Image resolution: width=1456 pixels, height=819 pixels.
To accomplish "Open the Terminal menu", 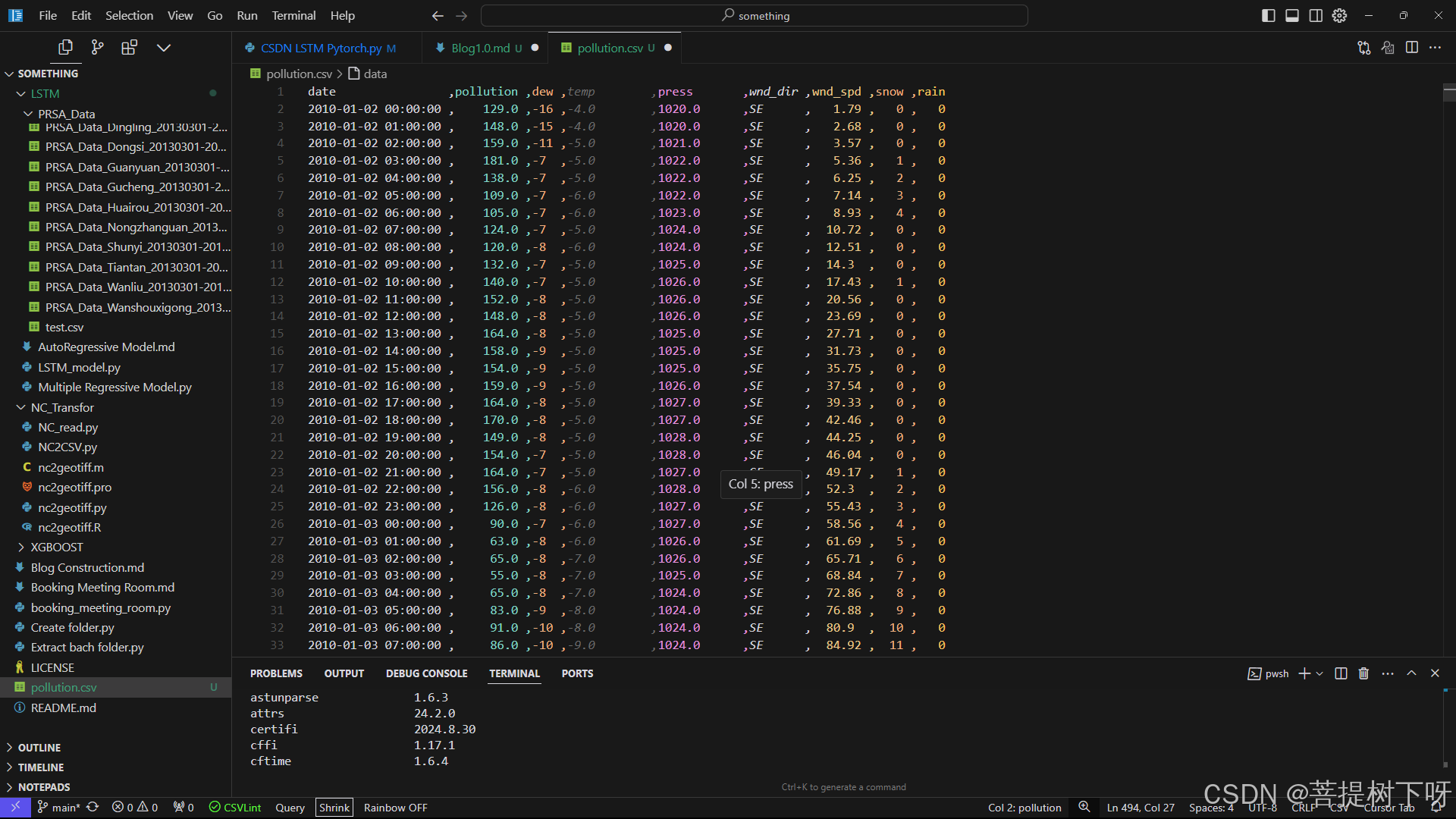I will click(293, 15).
